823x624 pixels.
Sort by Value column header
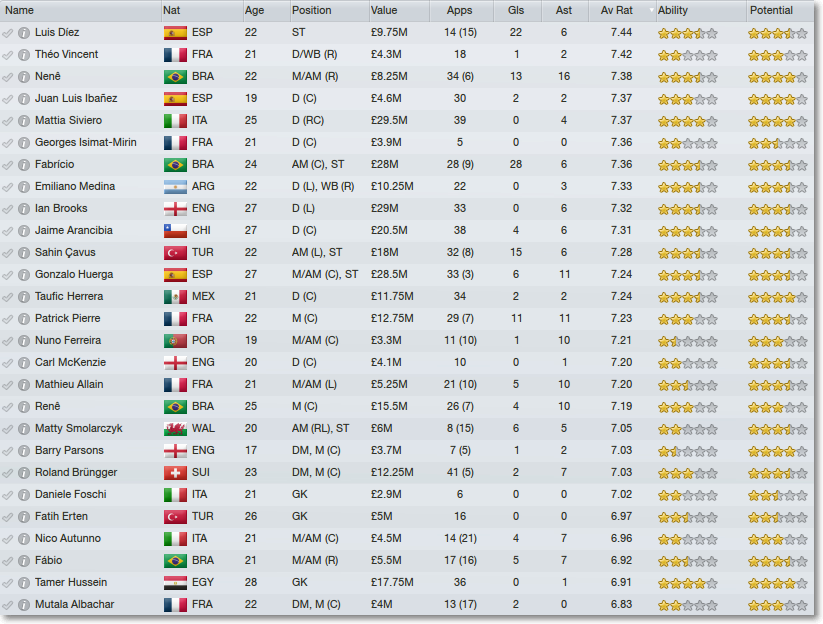[x=399, y=10]
